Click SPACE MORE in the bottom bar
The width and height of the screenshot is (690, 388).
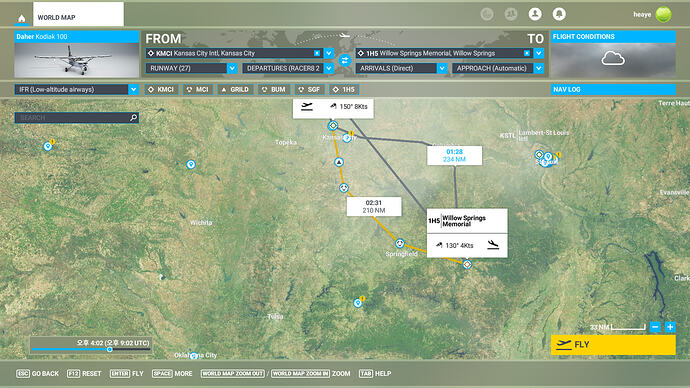(172, 373)
